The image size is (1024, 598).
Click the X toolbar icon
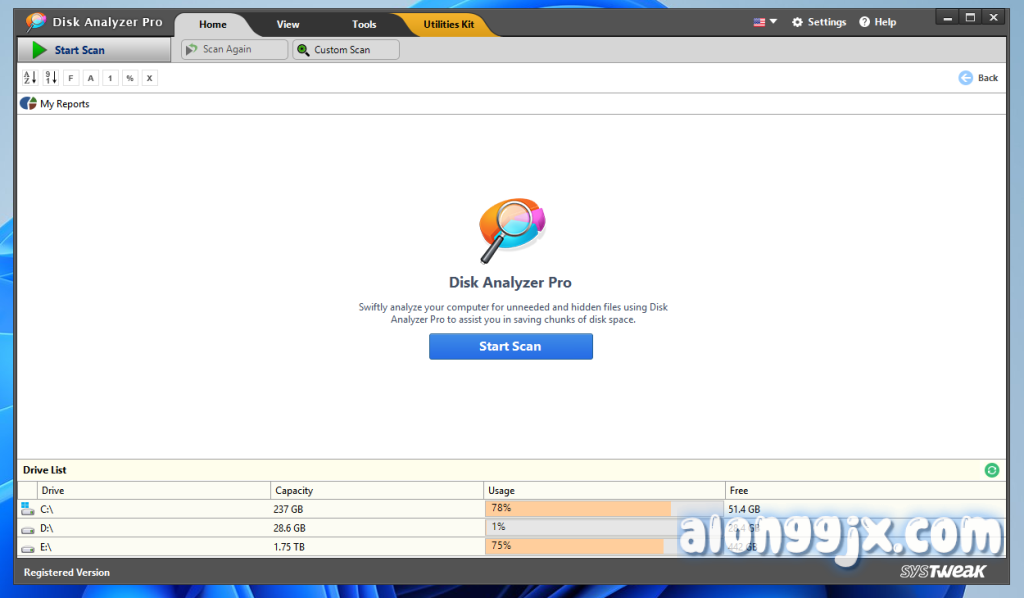(149, 78)
